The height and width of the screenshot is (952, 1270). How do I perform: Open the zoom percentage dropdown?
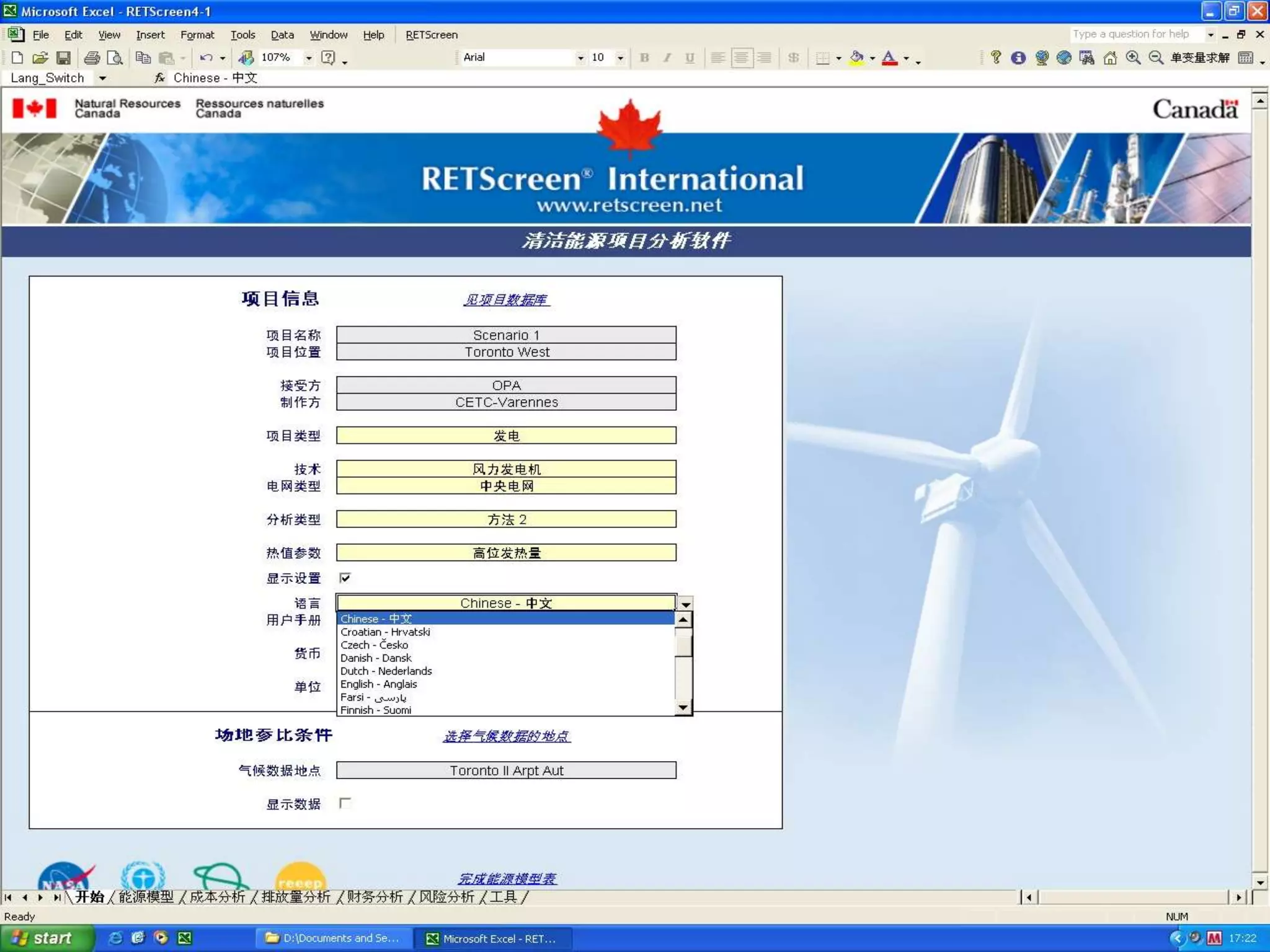click(x=308, y=58)
